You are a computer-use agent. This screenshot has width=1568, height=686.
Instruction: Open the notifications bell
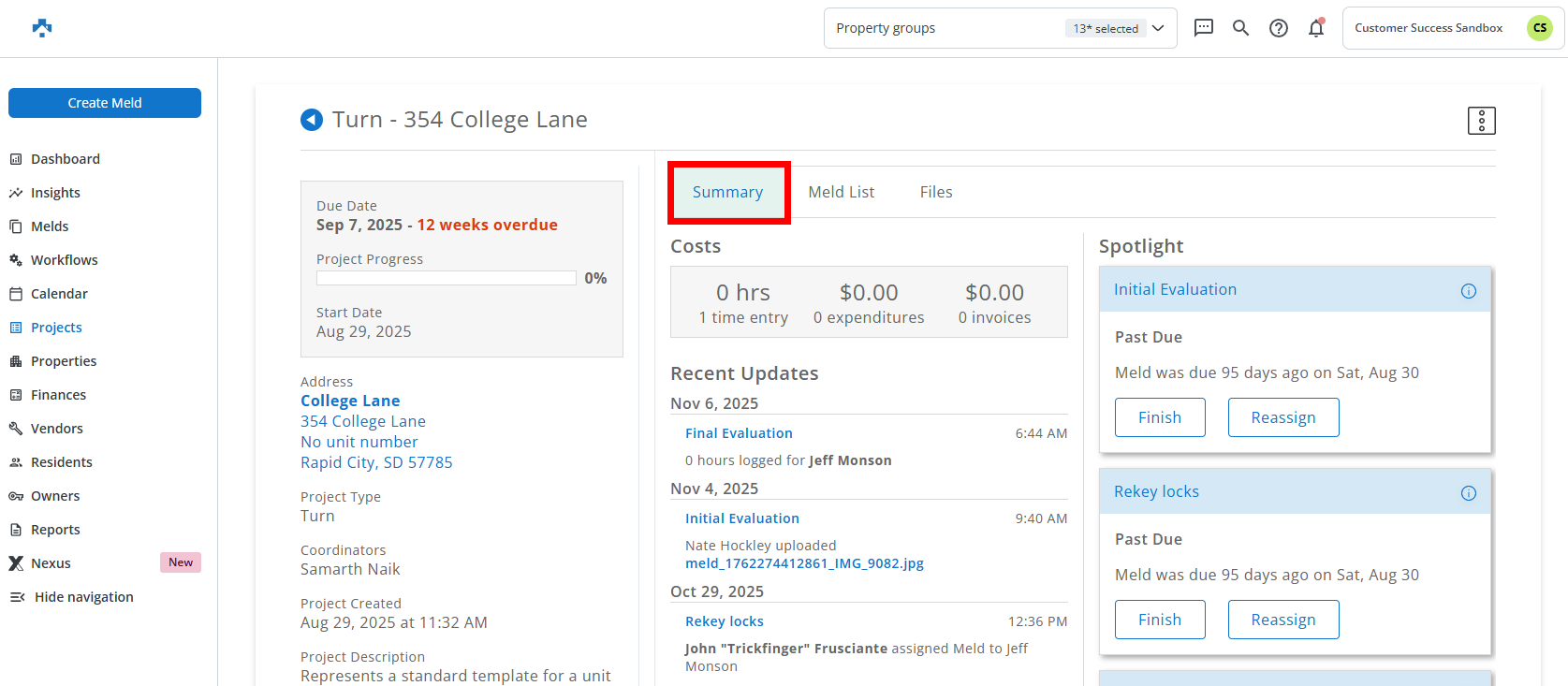pyautogui.click(x=1315, y=28)
